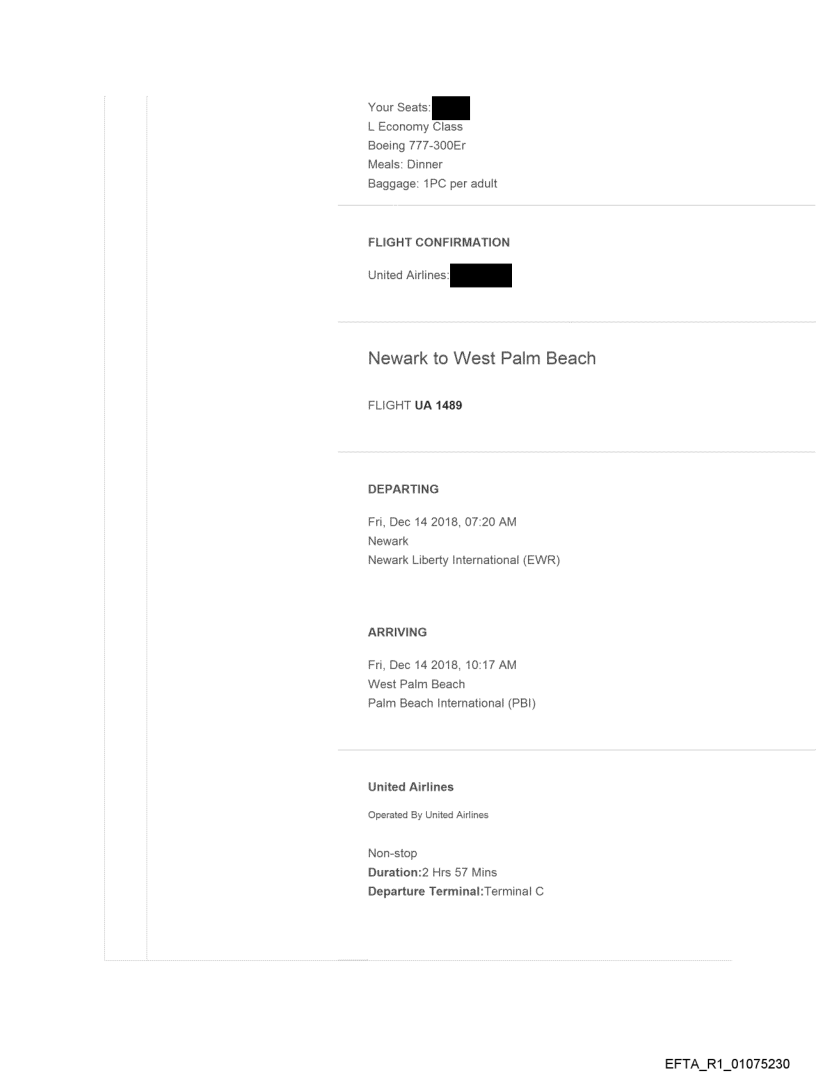Click the "Baggage: 1PC per adult" line
Screen dimensions: 816x1073
point(431,183)
